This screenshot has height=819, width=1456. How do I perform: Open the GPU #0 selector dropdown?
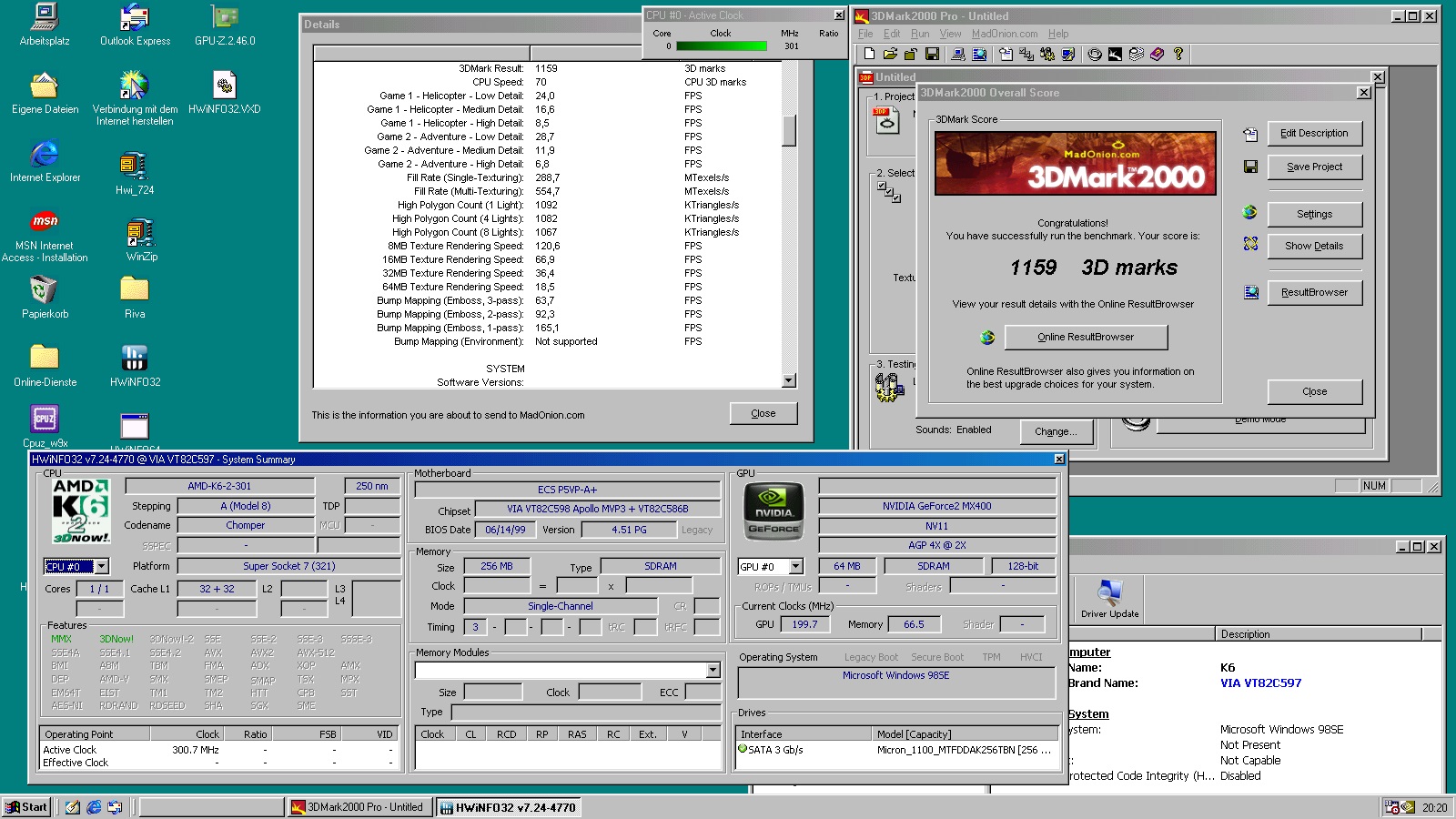point(796,566)
